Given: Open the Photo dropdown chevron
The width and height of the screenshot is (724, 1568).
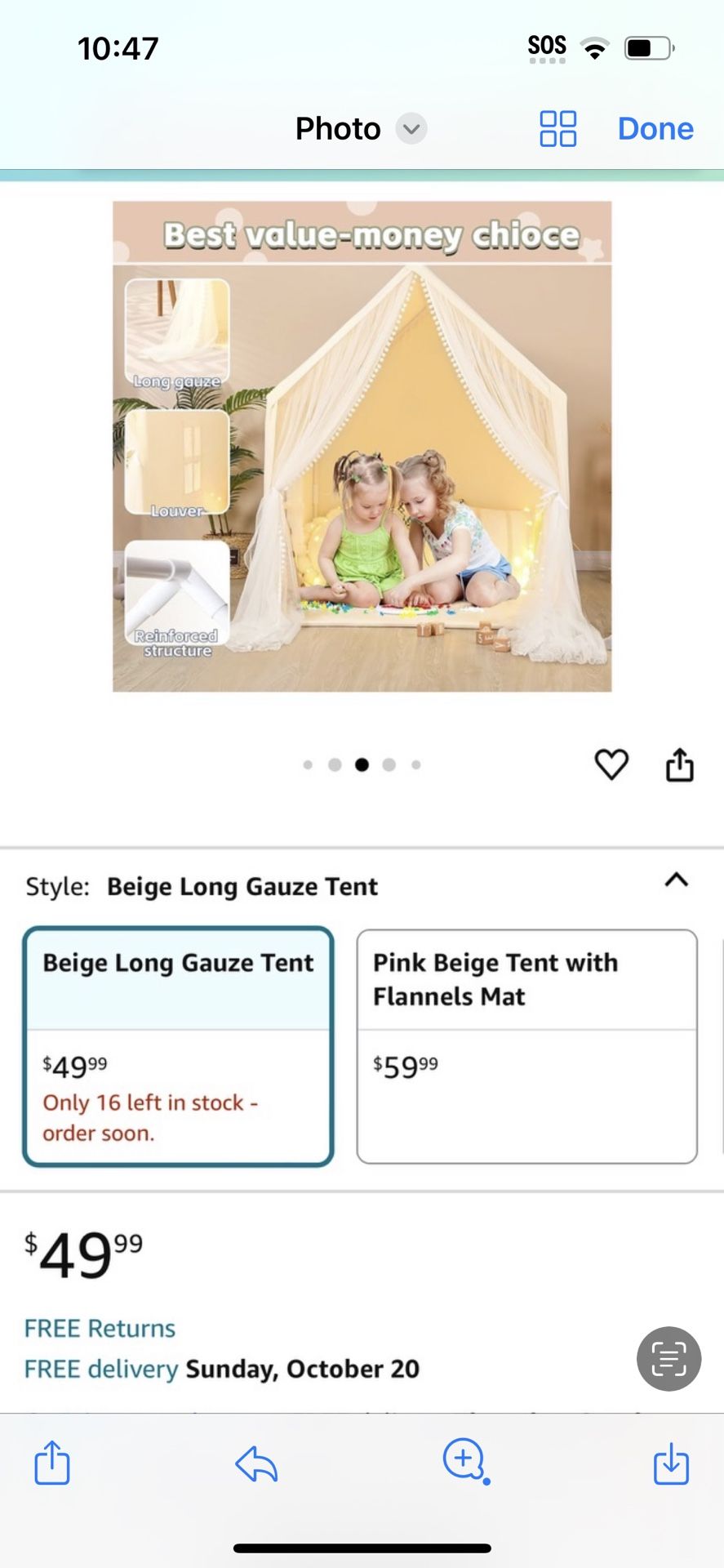Looking at the screenshot, I should click(411, 129).
